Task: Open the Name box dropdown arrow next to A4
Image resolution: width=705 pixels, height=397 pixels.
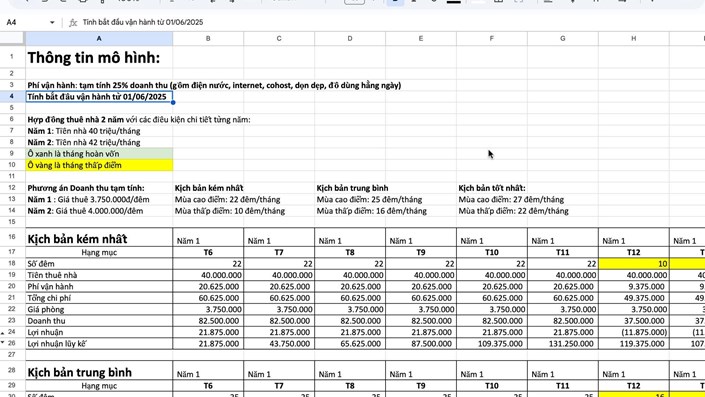Action: [52, 22]
